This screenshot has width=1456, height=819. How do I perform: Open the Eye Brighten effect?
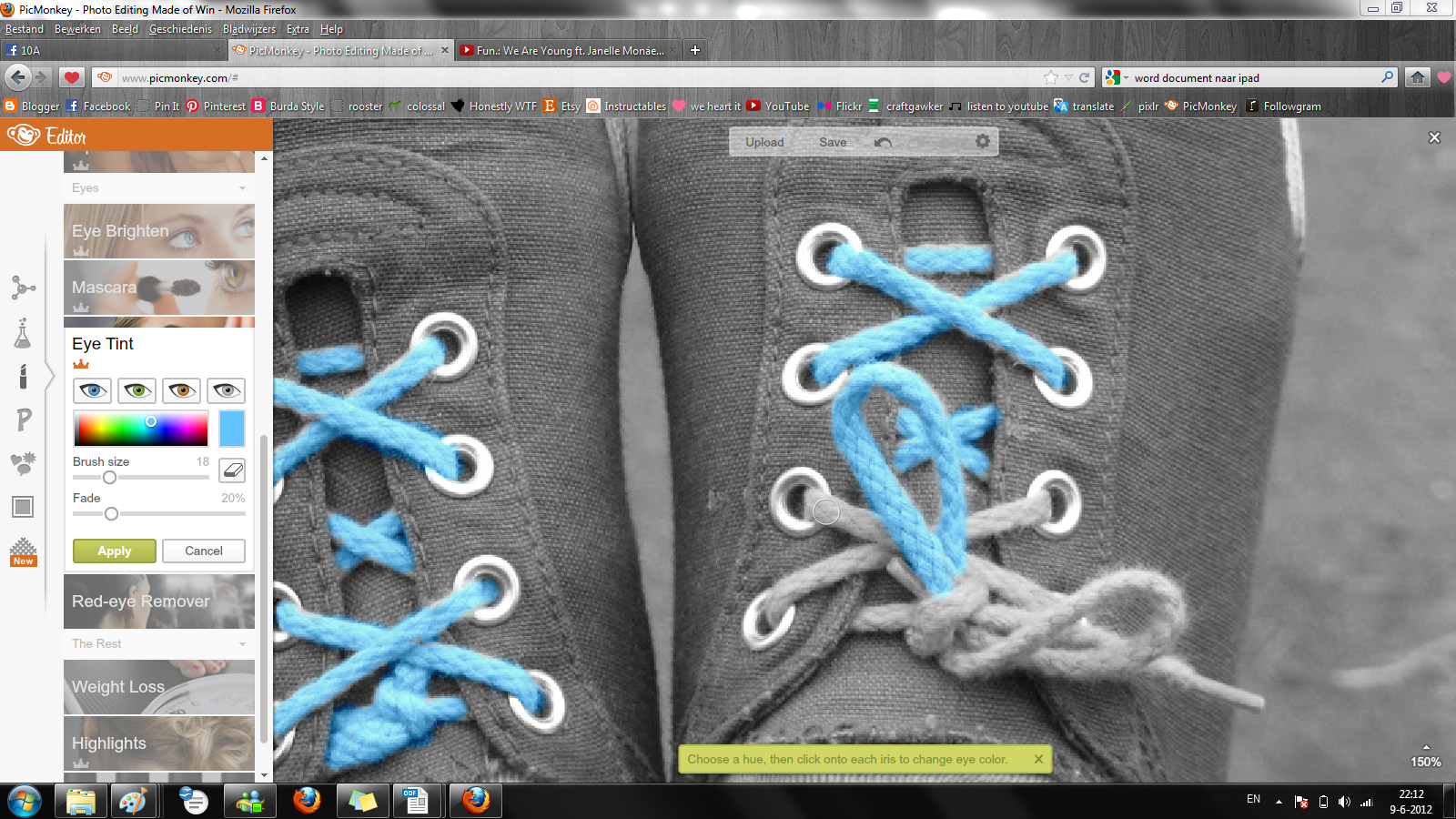coord(159,231)
